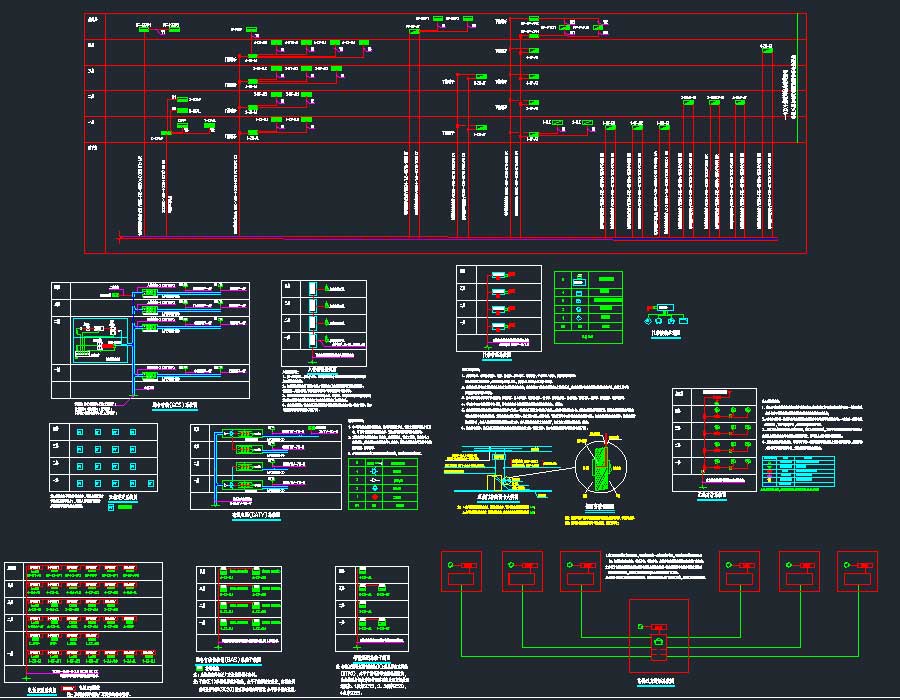Screen dimensions: 900x700
Task: Select the rightmost red terminal box in the bottom row
Action: (x=858, y=571)
